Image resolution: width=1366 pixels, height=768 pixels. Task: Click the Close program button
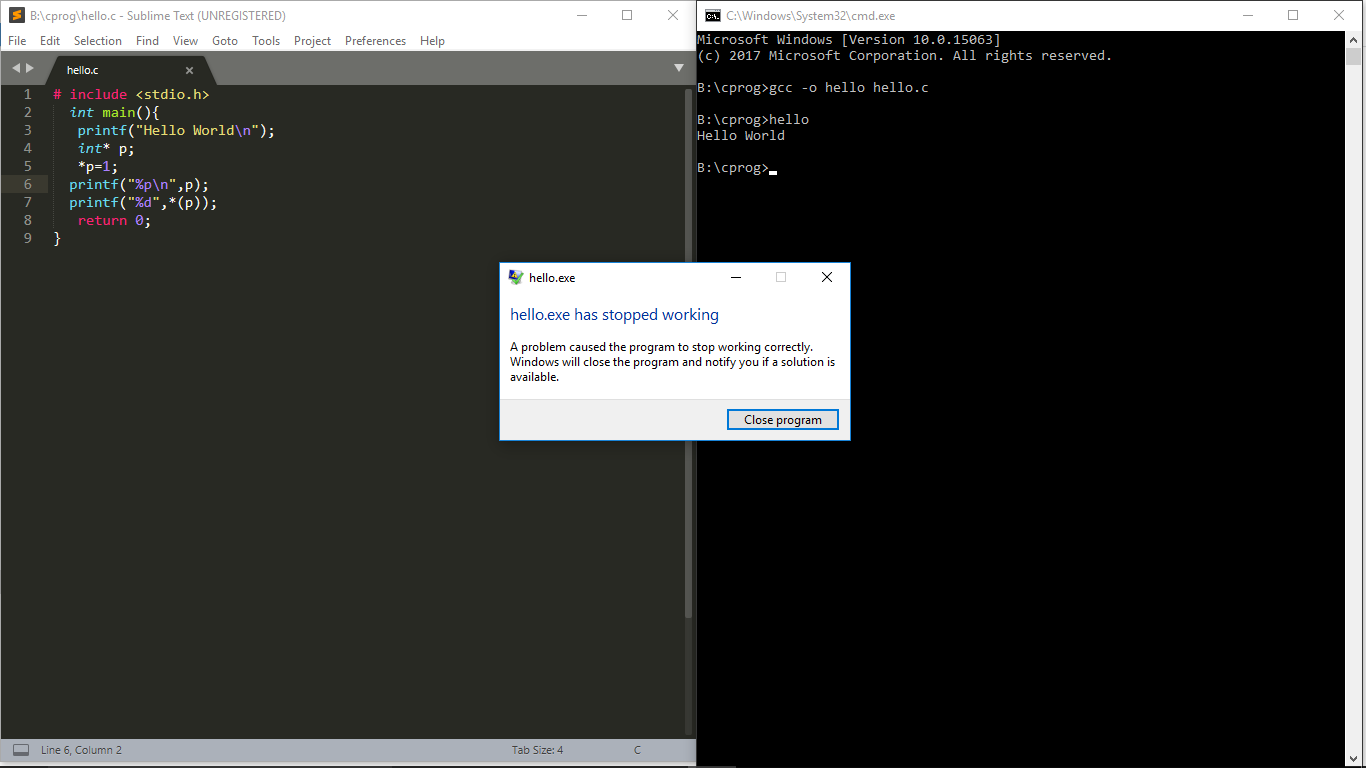point(783,420)
